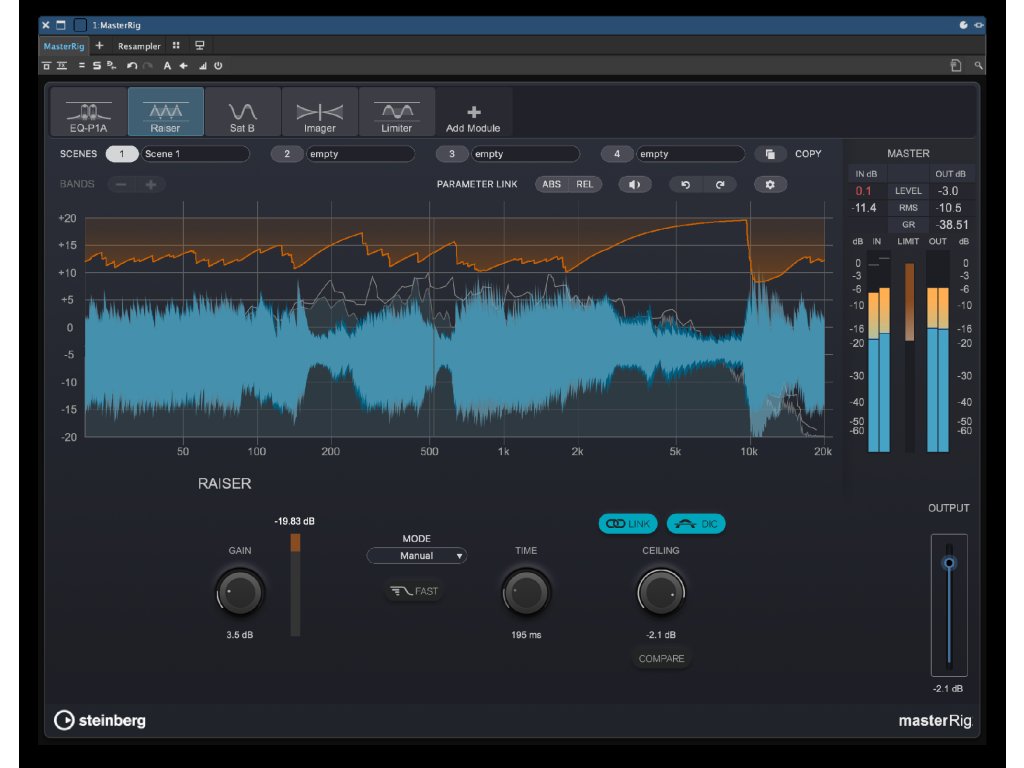
Task: Click the OUTPUT level slider handle
Action: (949, 563)
